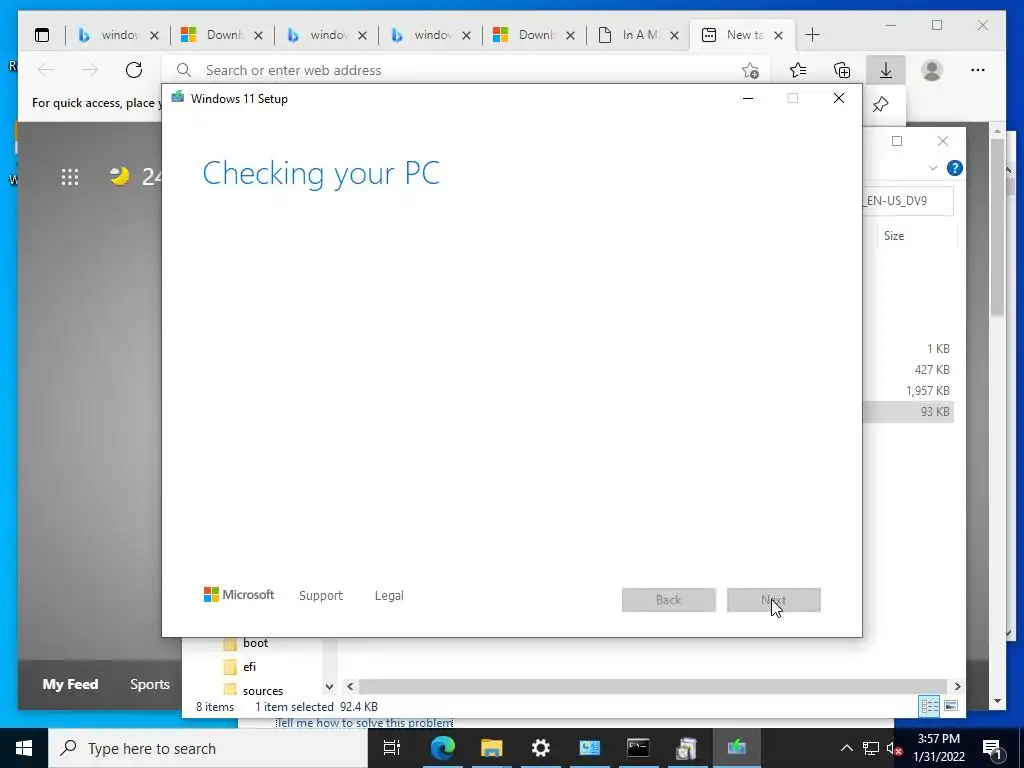The height and width of the screenshot is (768, 1024).
Task: Open the notification center icon
Action: click(x=992, y=748)
